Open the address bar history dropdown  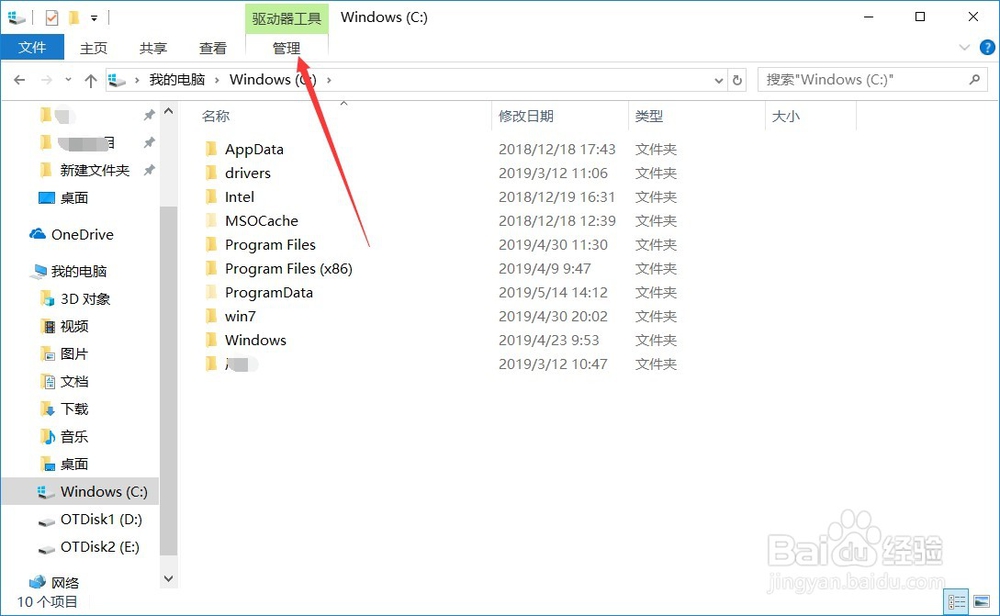(719, 80)
